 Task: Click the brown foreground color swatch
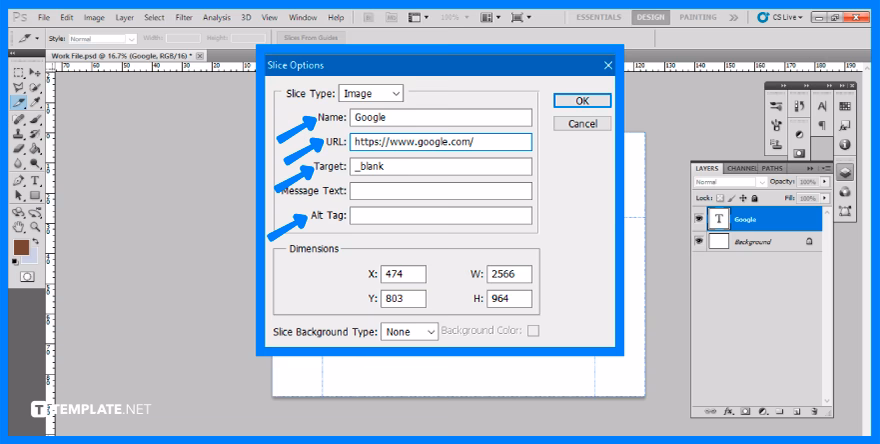coord(21,247)
